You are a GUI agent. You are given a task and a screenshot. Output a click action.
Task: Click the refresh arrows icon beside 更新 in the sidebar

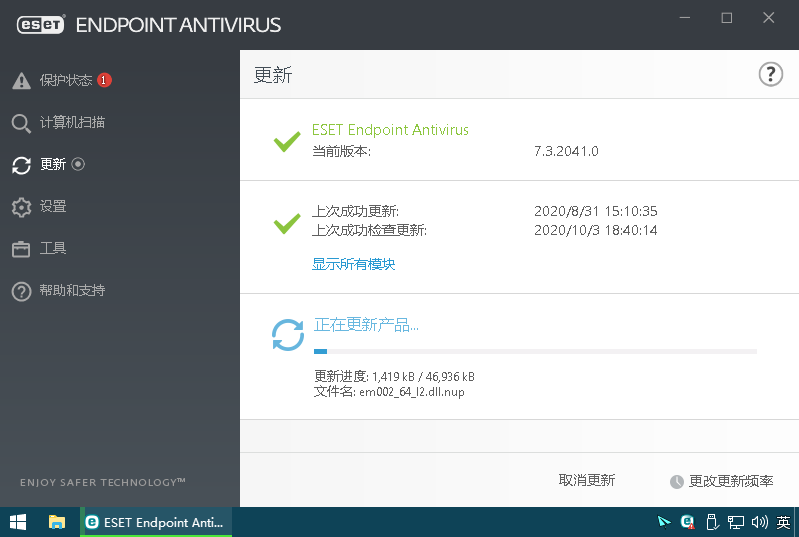[21, 165]
